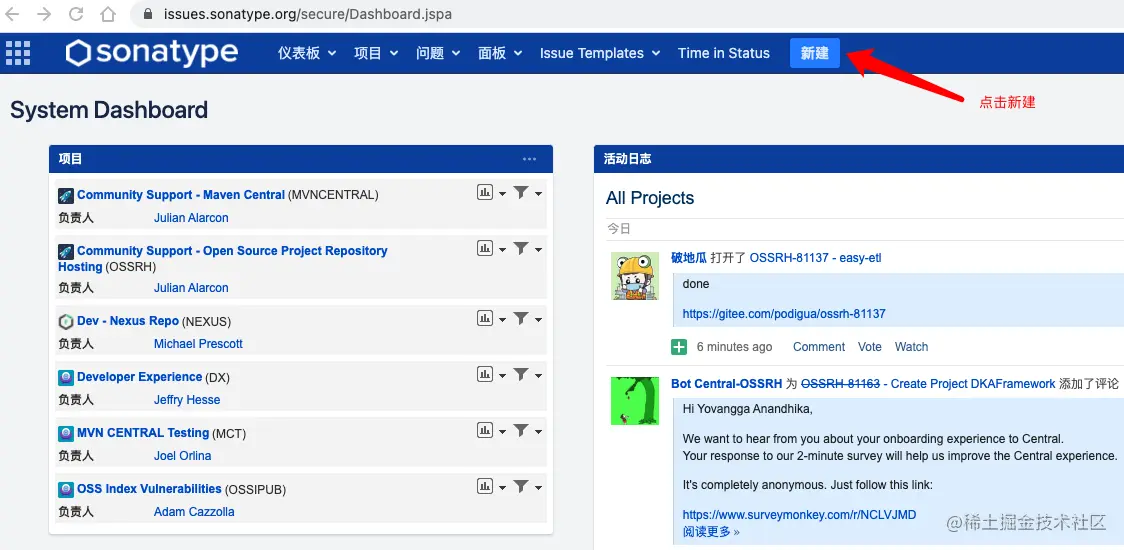The image size is (1124, 550).
Task: Open the 面板 dropdown menu
Action: [500, 53]
